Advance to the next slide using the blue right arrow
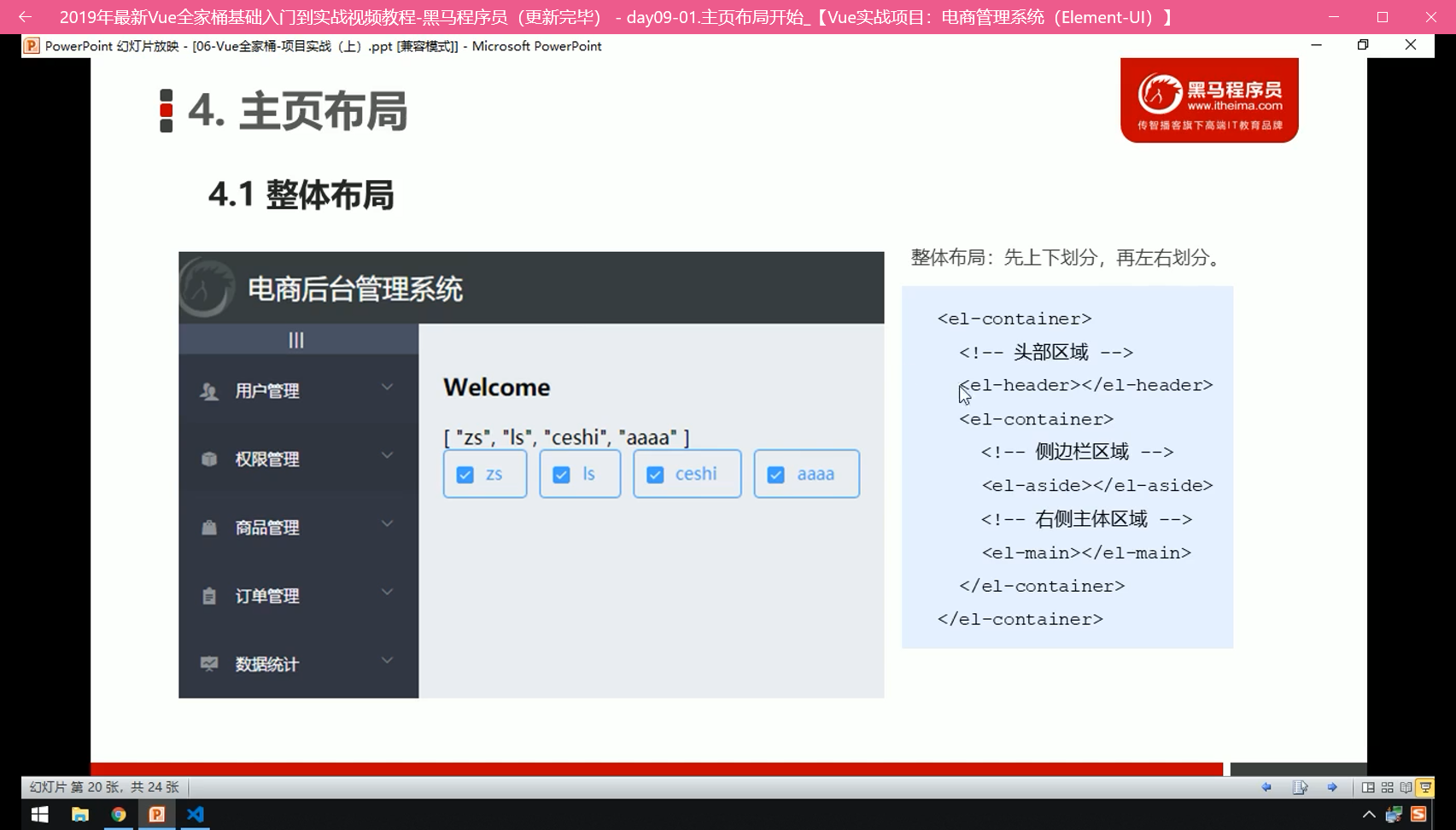 1332,787
